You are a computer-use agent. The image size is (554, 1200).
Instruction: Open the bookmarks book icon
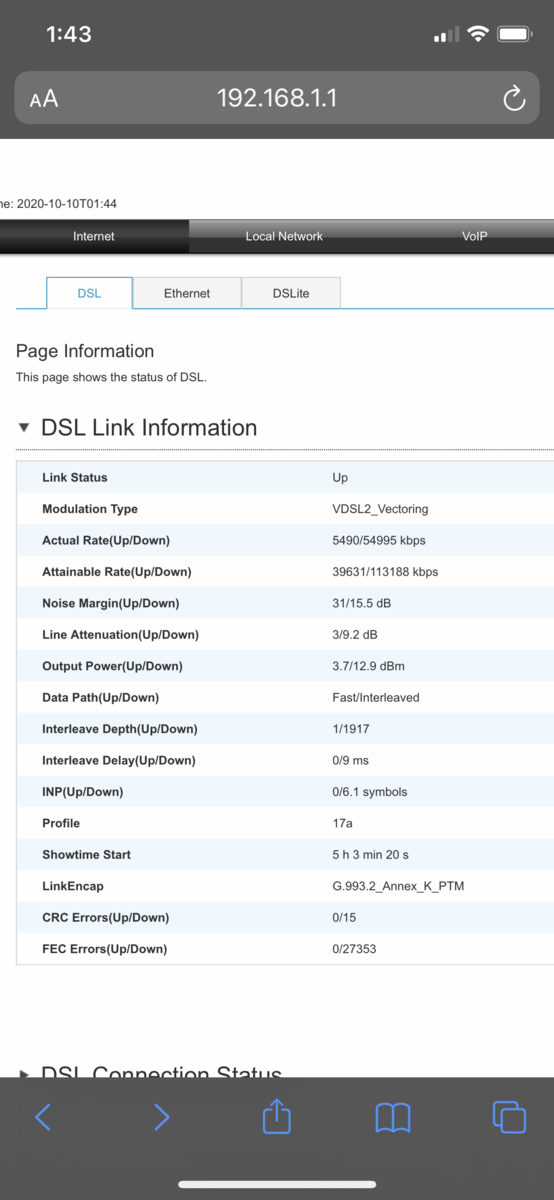tap(393, 1118)
